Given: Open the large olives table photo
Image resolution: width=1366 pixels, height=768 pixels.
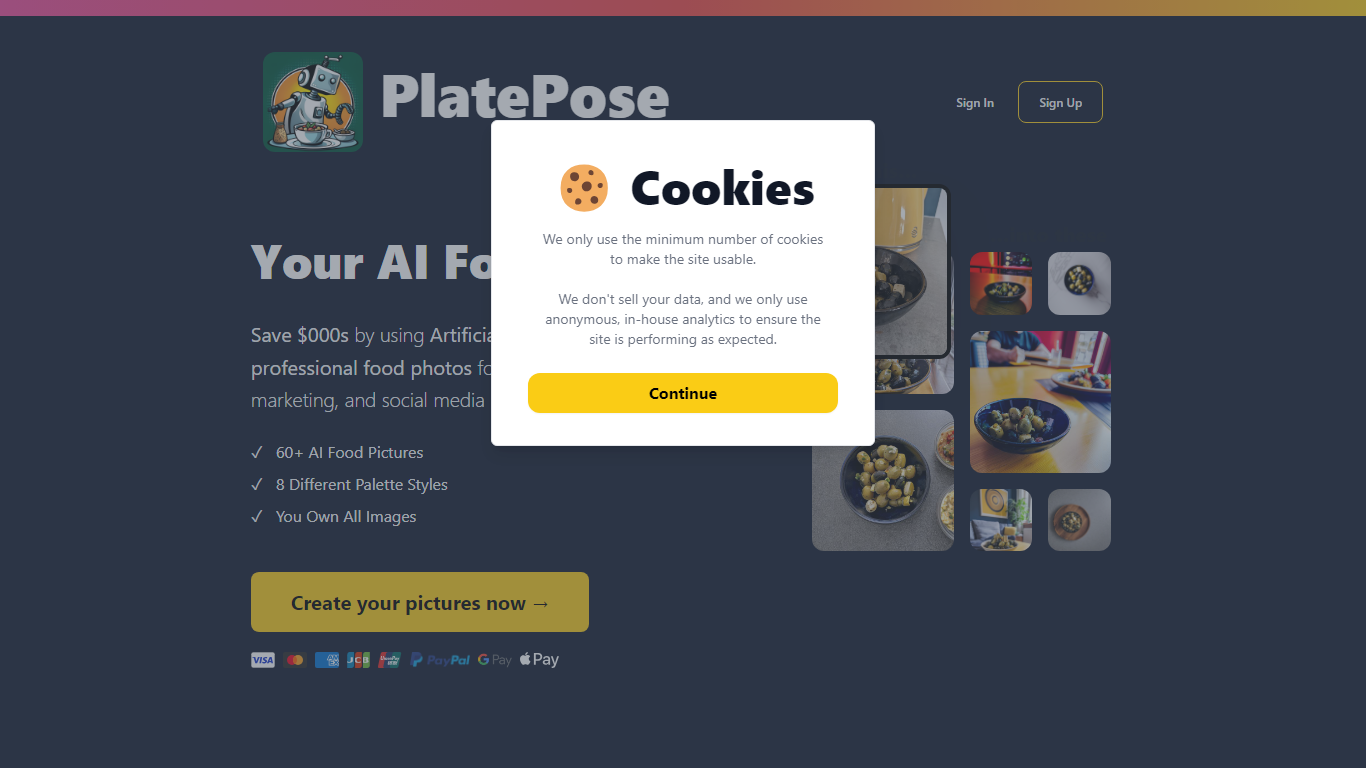Looking at the screenshot, I should point(1040,402).
